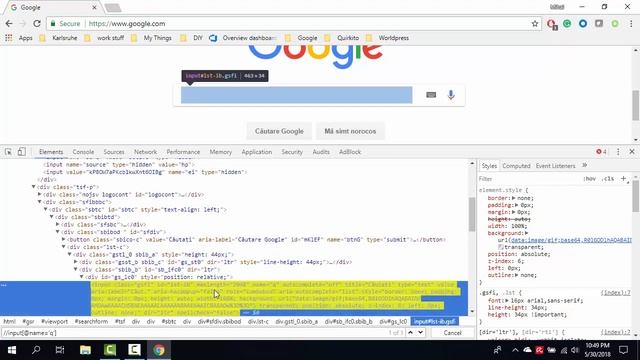The width and height of the screenshot is (640, 360).
Task: Start voice search with microphone icon
Action: pyautogui.click(x=451, y=95)
